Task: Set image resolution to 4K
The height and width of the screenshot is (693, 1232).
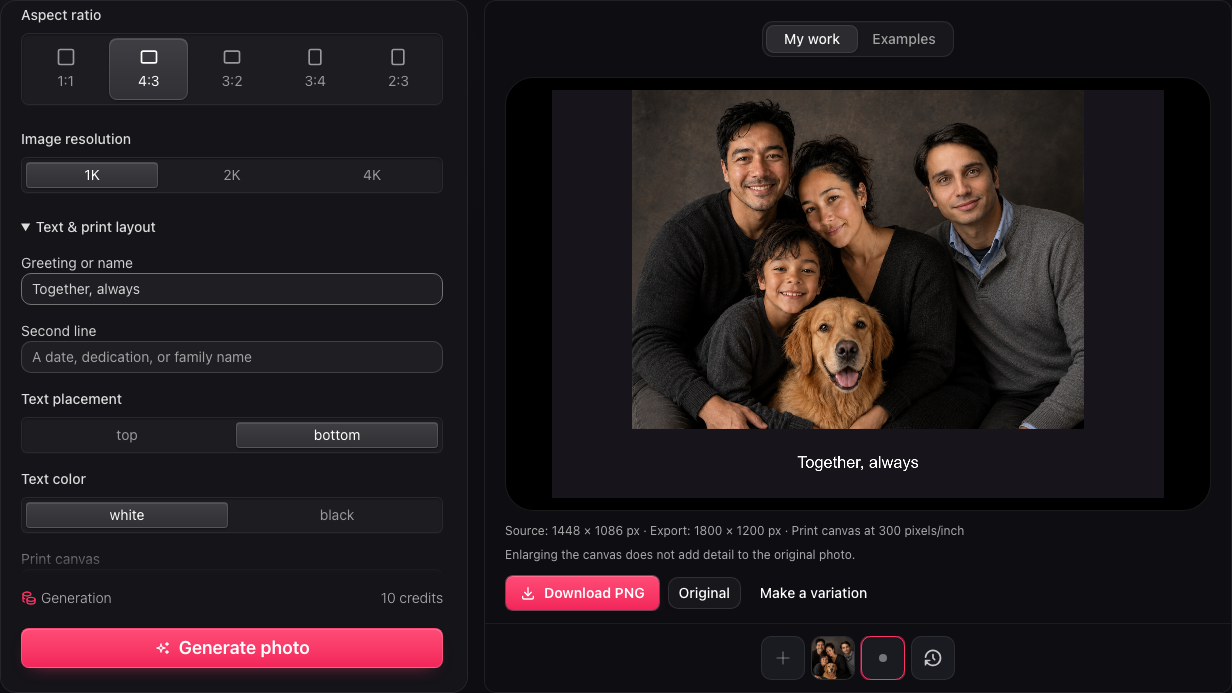Action: (x=372, y=175)
